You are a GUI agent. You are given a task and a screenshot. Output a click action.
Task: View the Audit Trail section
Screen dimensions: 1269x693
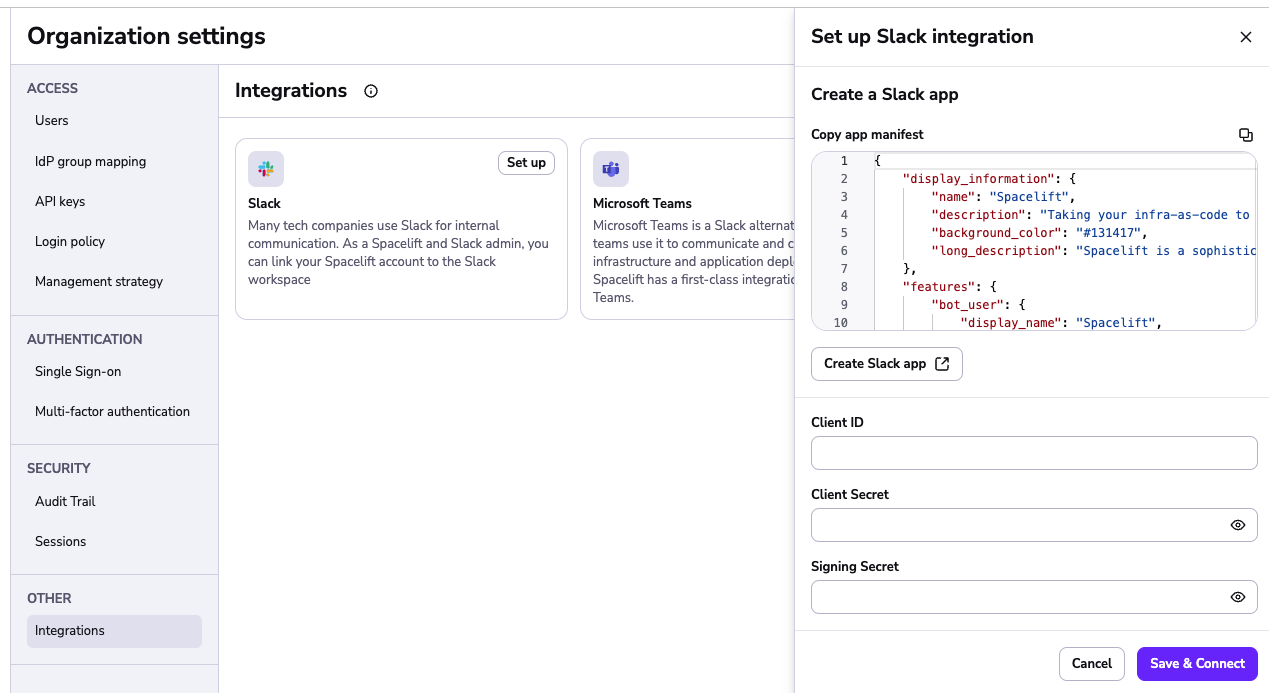(65, 501)
